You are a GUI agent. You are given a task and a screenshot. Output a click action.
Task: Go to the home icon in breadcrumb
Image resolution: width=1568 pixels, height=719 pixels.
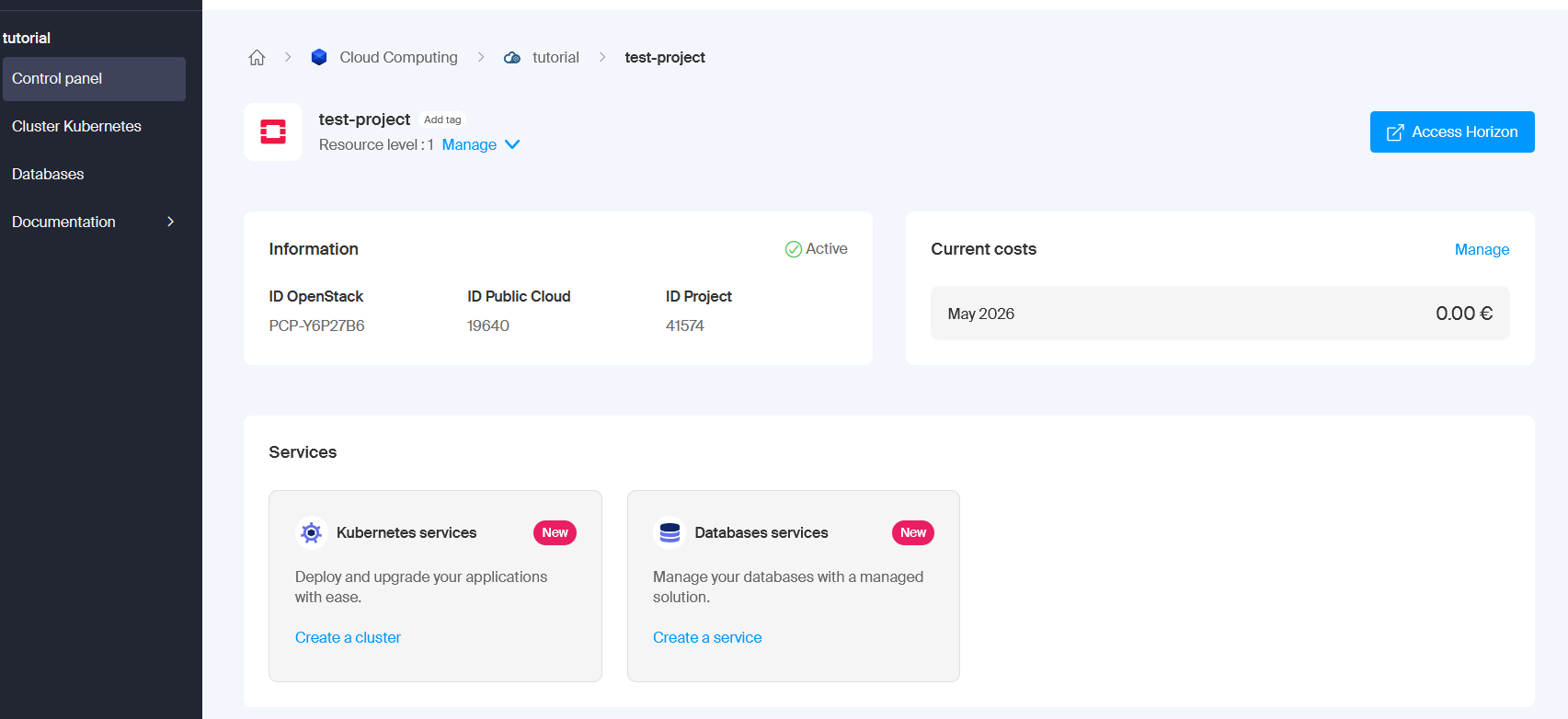pos(257,57)
